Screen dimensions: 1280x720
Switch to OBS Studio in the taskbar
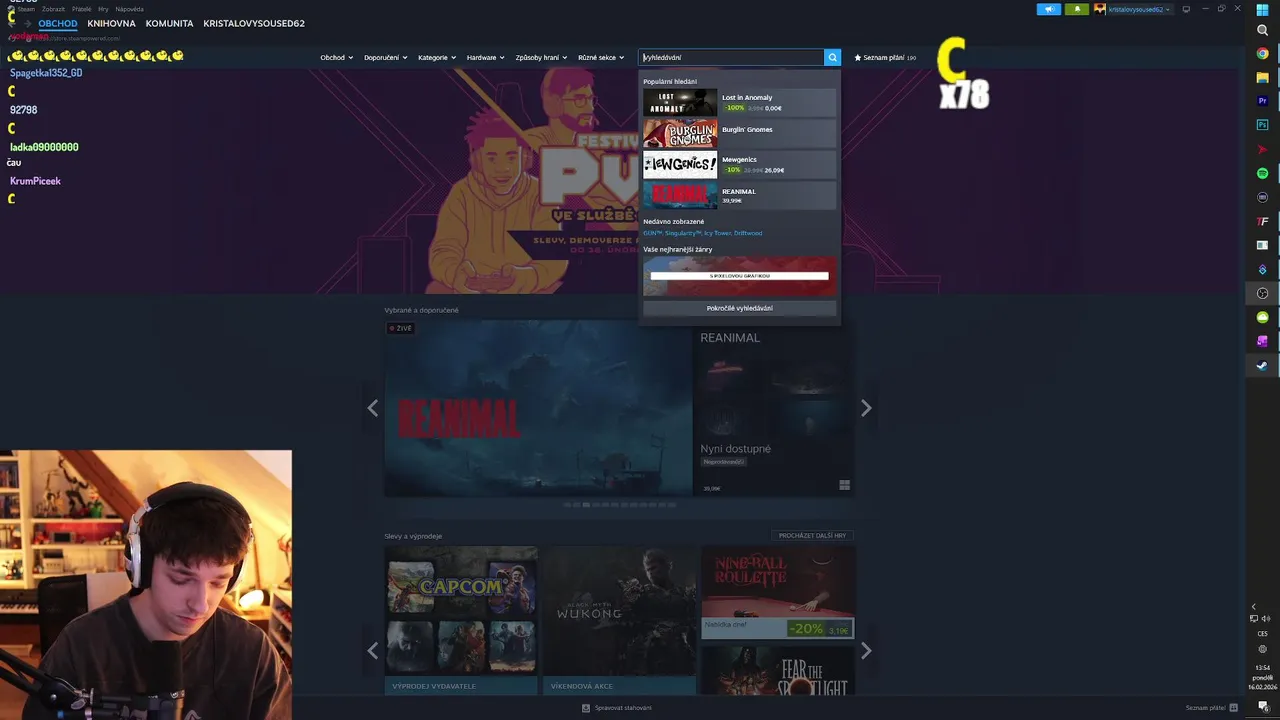pyautogui.click(x=1262, y=293)
